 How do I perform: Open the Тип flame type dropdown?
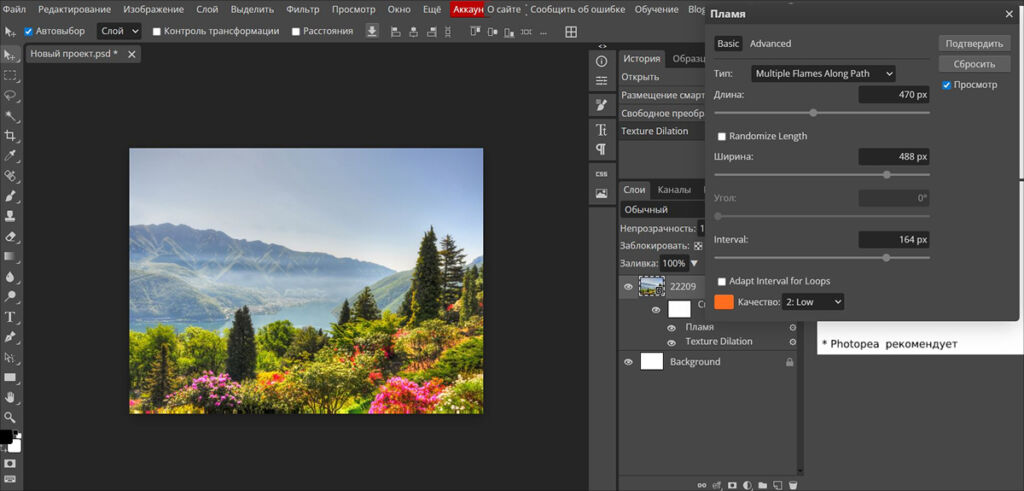point(824,74)
